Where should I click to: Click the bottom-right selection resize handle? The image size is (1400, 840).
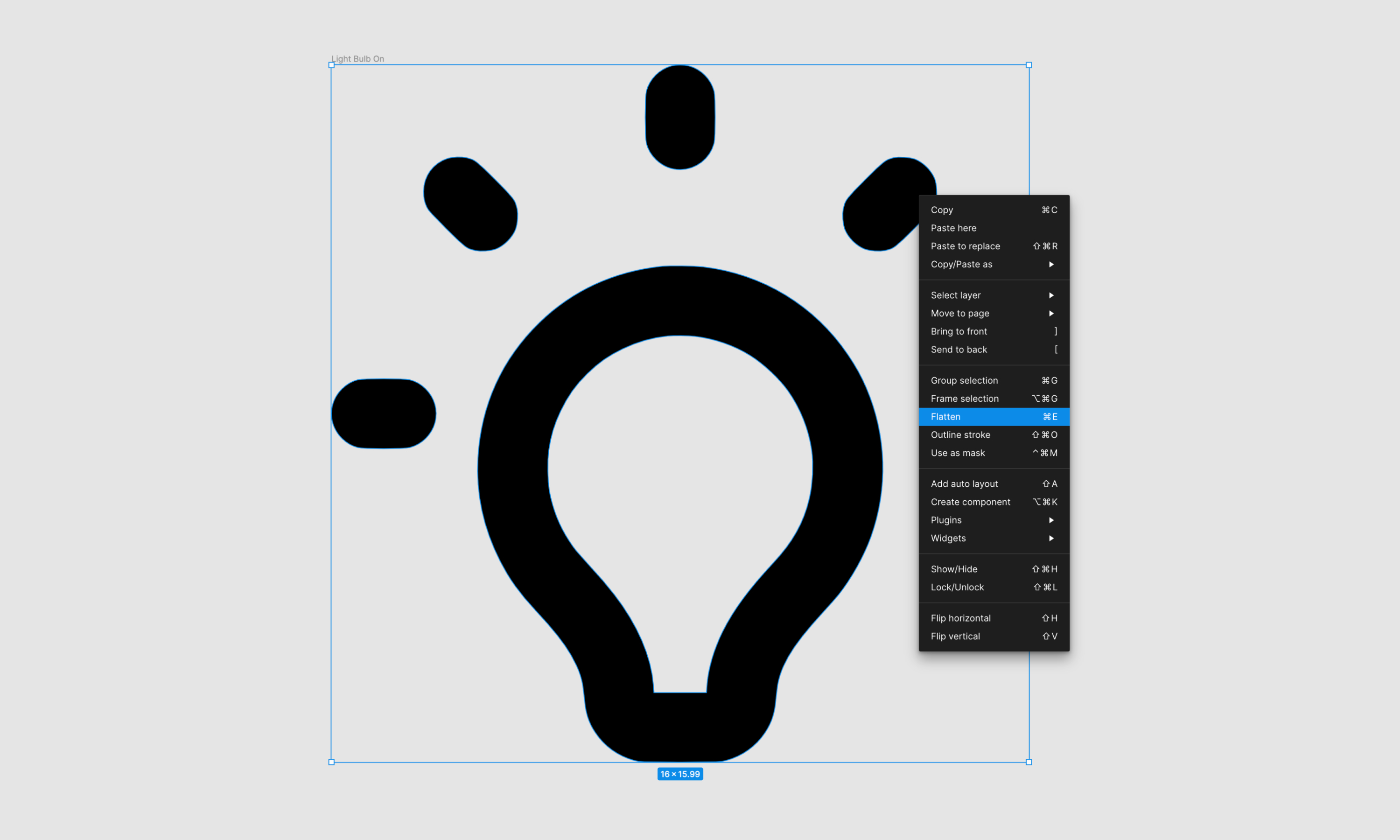[1029, 762]
